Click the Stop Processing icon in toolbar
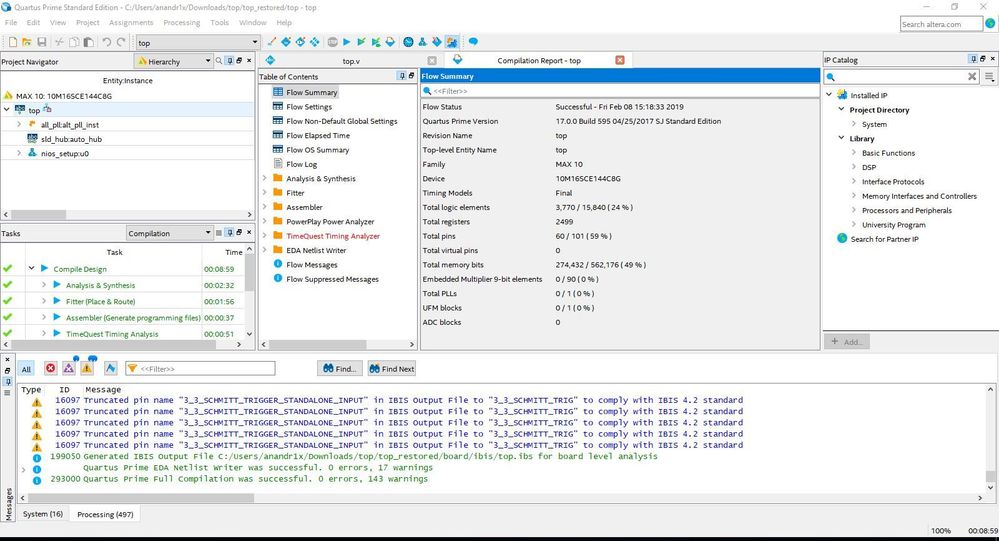This screenshot has height=541, width=999. pos(331,42)
